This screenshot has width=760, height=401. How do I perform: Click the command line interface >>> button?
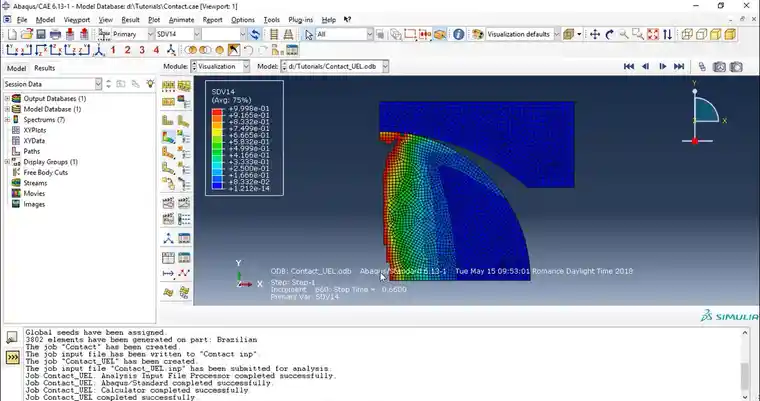pos(12,357)
